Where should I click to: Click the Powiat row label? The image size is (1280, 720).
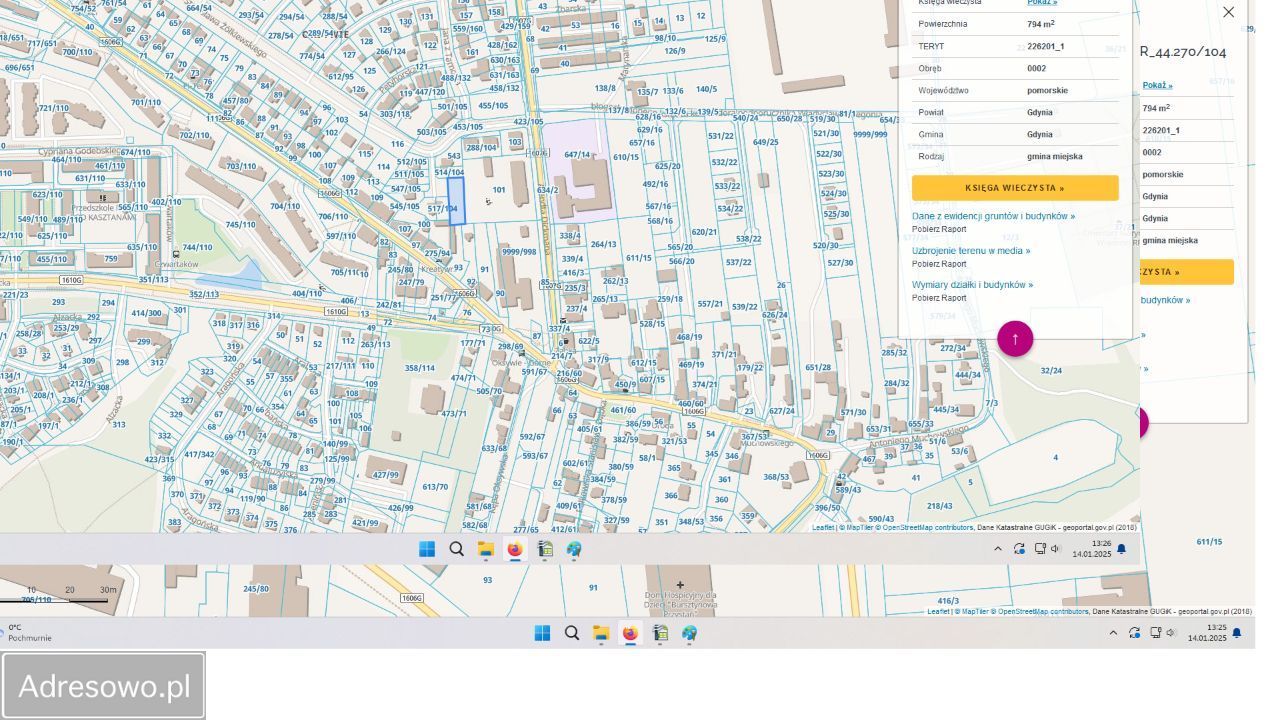coord(931,112)
